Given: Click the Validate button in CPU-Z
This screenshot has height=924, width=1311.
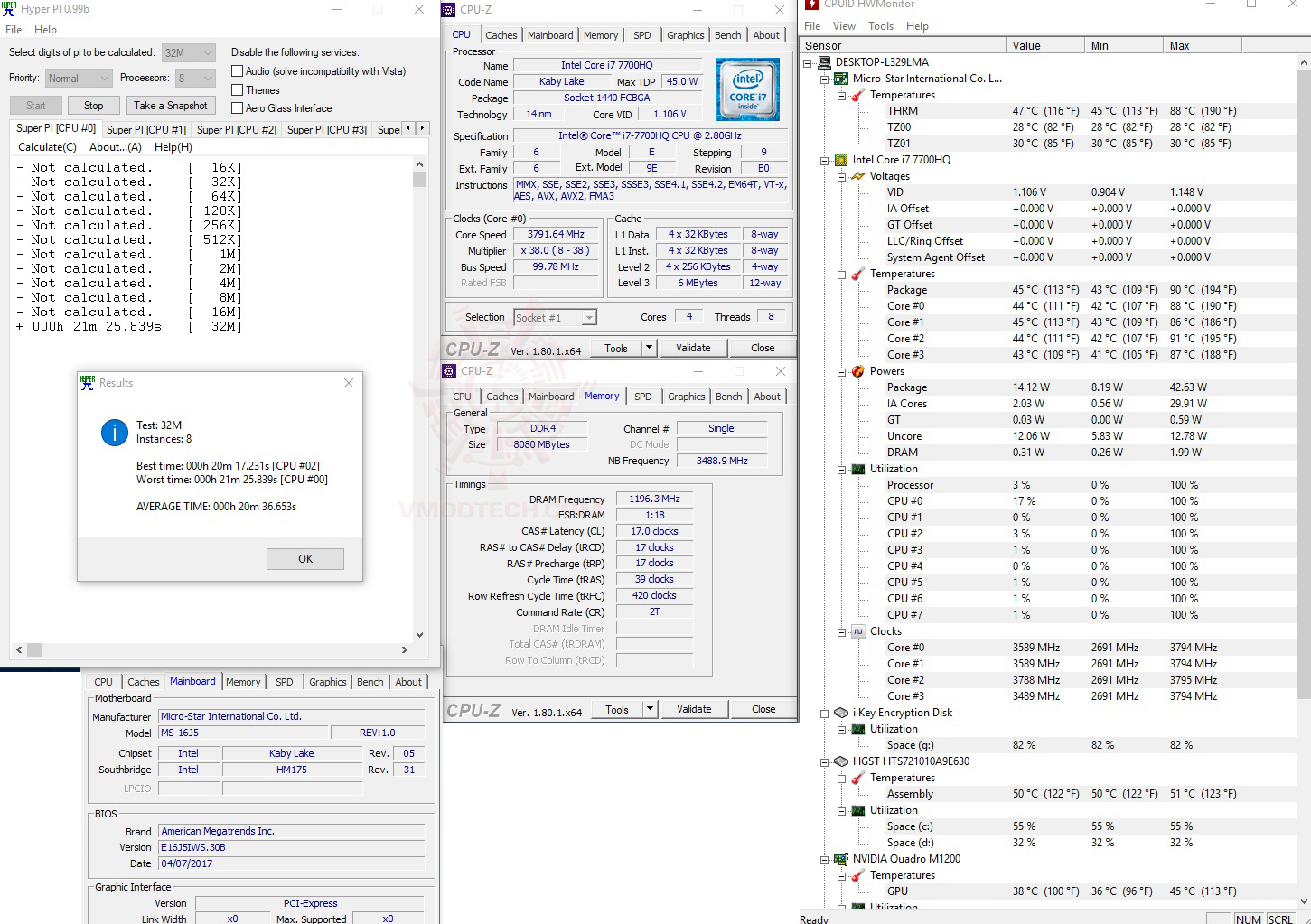Looking at the screenshot, I should pos(693,347).
